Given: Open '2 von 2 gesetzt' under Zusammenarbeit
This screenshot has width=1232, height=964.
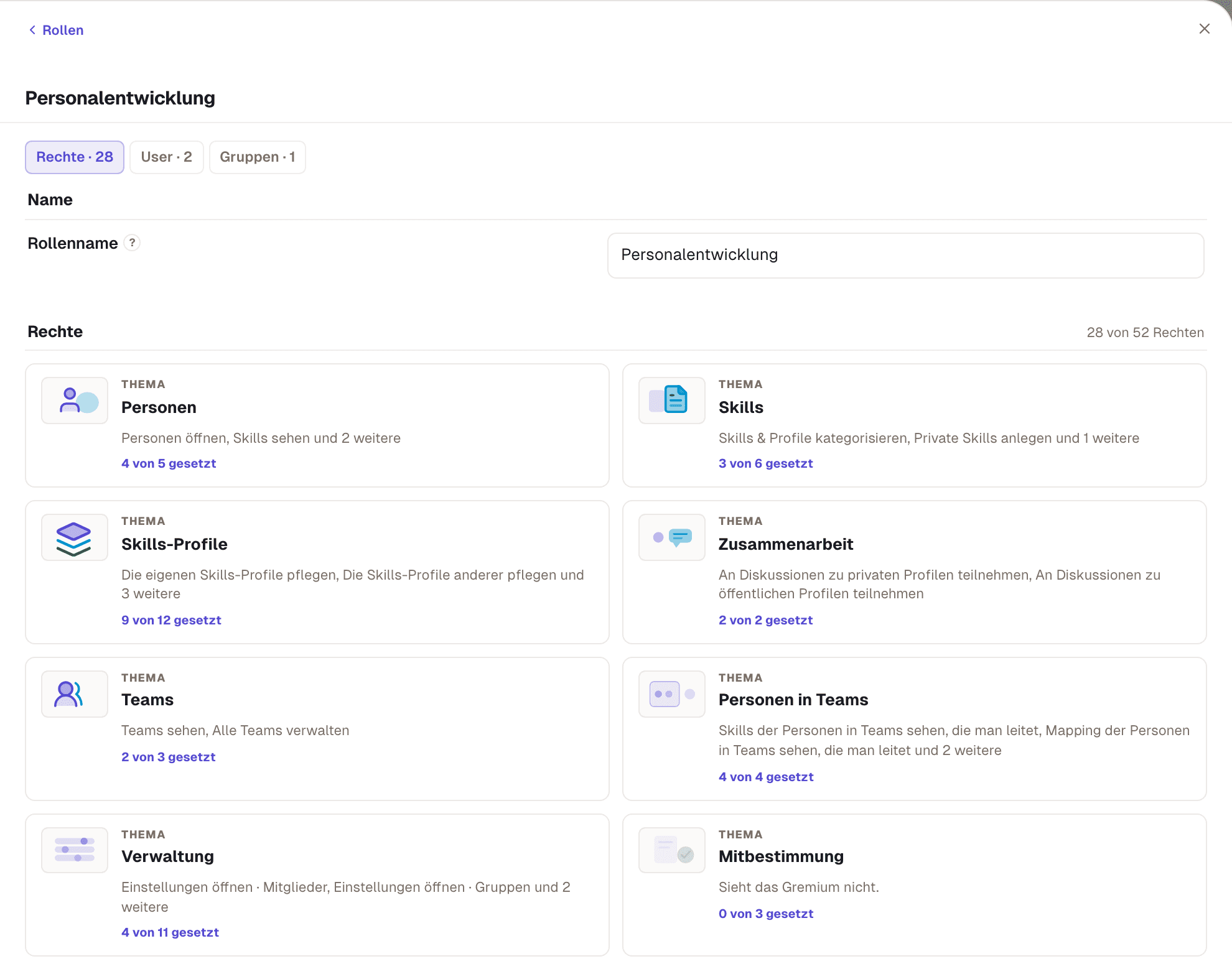Looking at the screenshot, I should coord(766,620).
